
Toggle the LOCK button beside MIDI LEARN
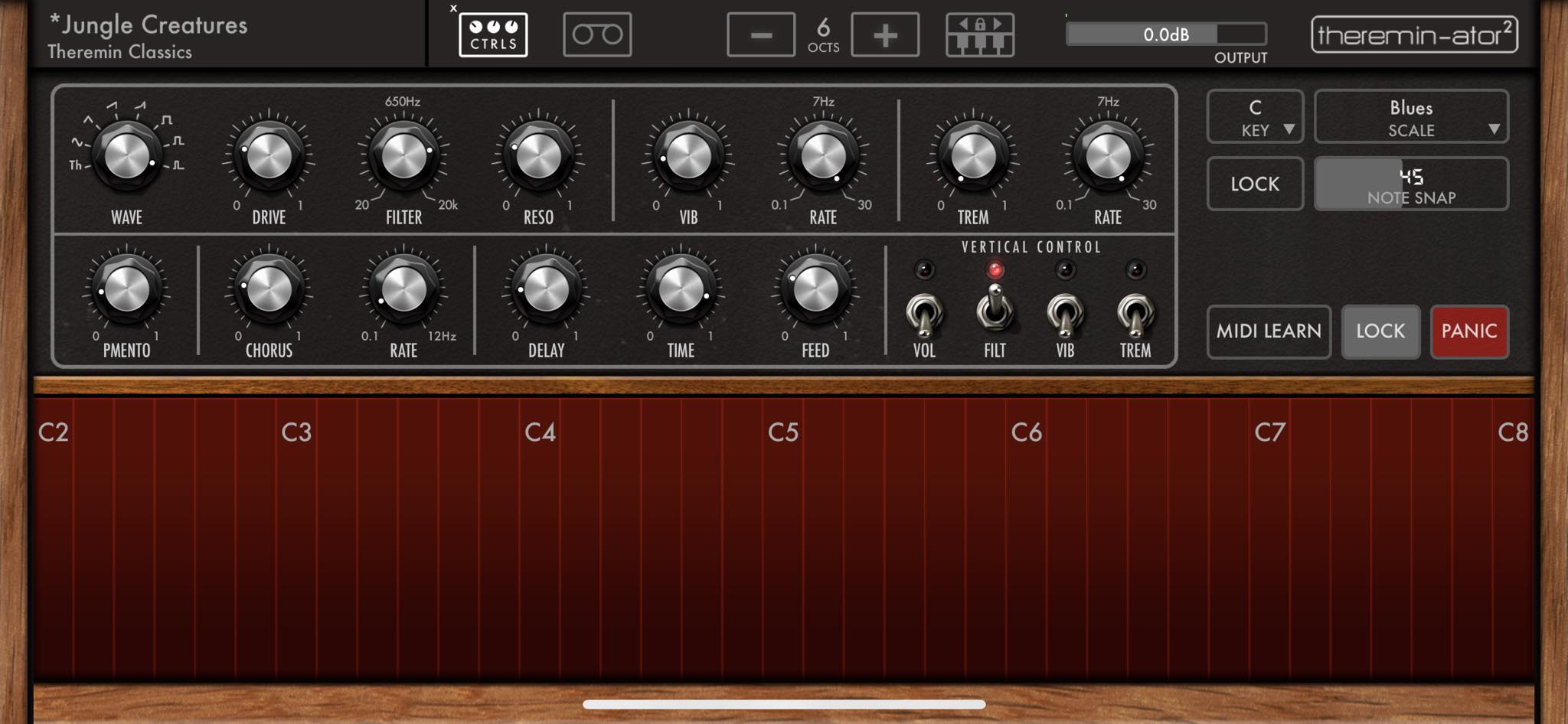tap(1380, 331)
